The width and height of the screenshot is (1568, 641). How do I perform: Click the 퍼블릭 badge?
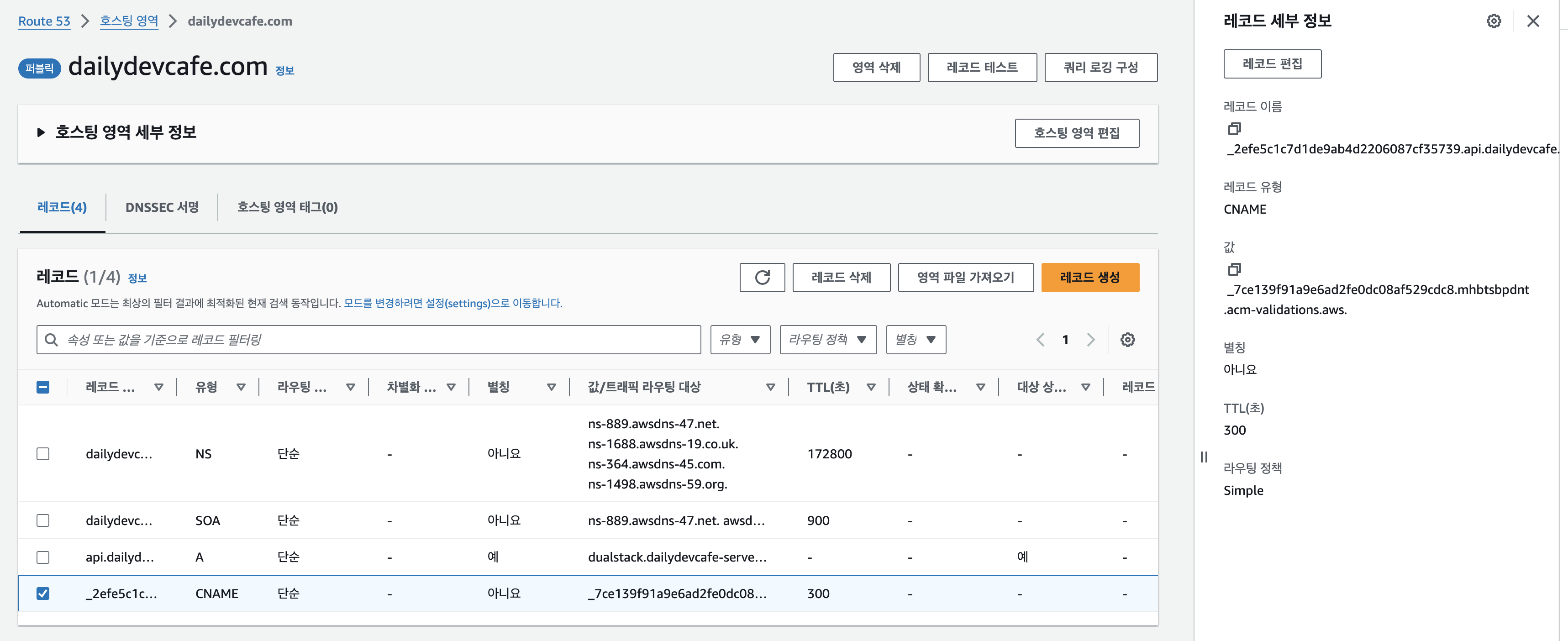coord(40,69)
